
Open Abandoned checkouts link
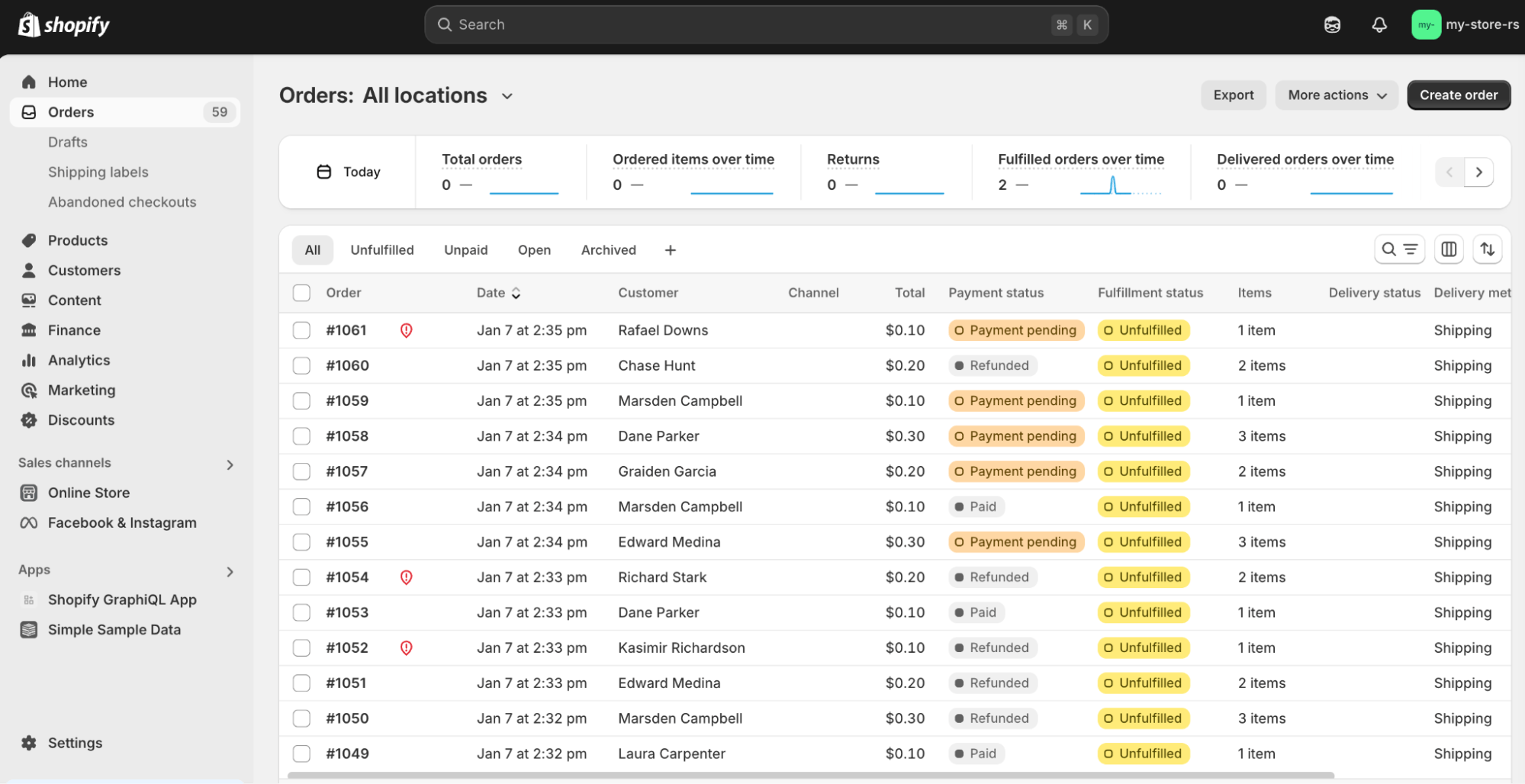coord(122,202)
